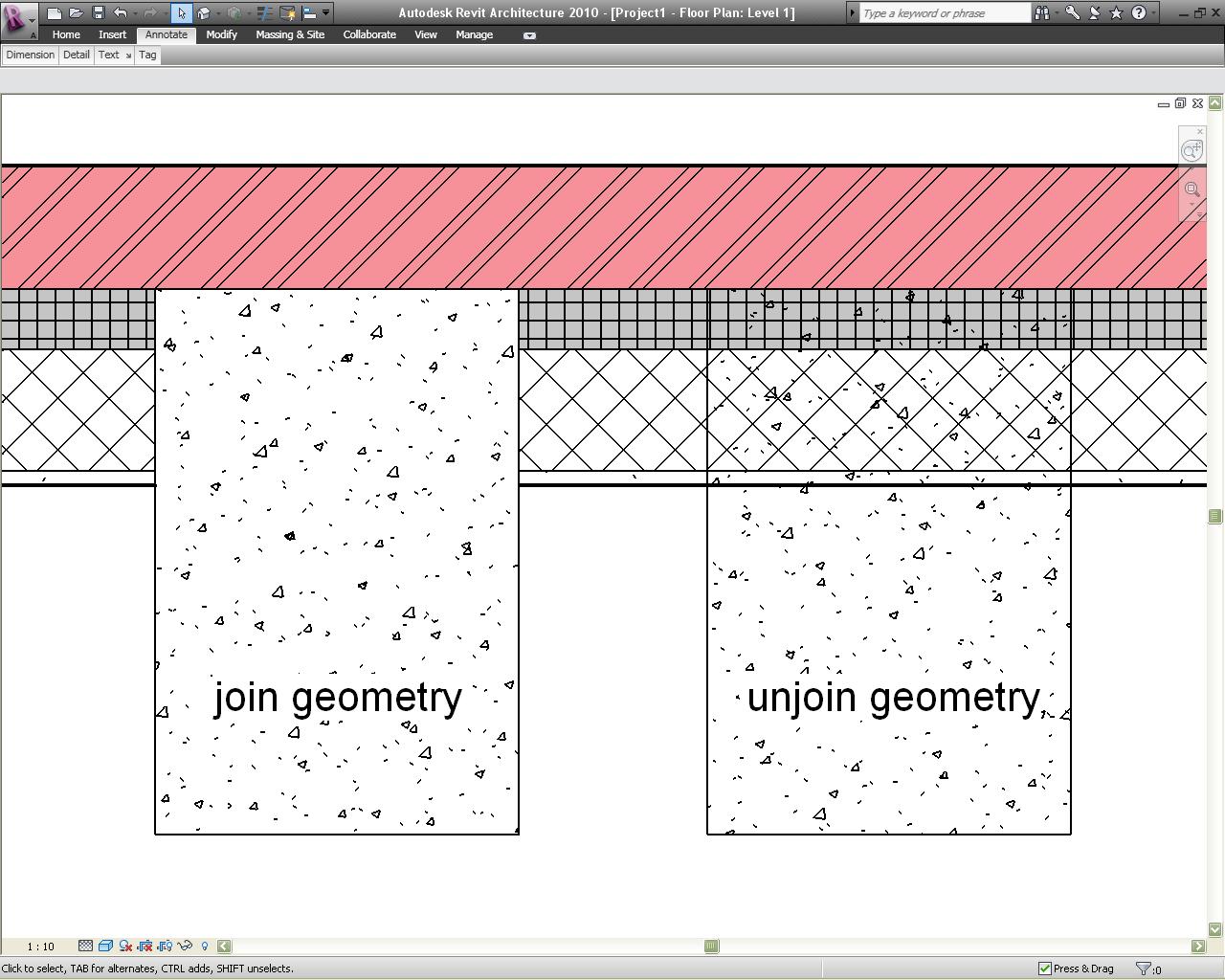
Task: Open the Home ribbon tab
Action: pos(66,34)
